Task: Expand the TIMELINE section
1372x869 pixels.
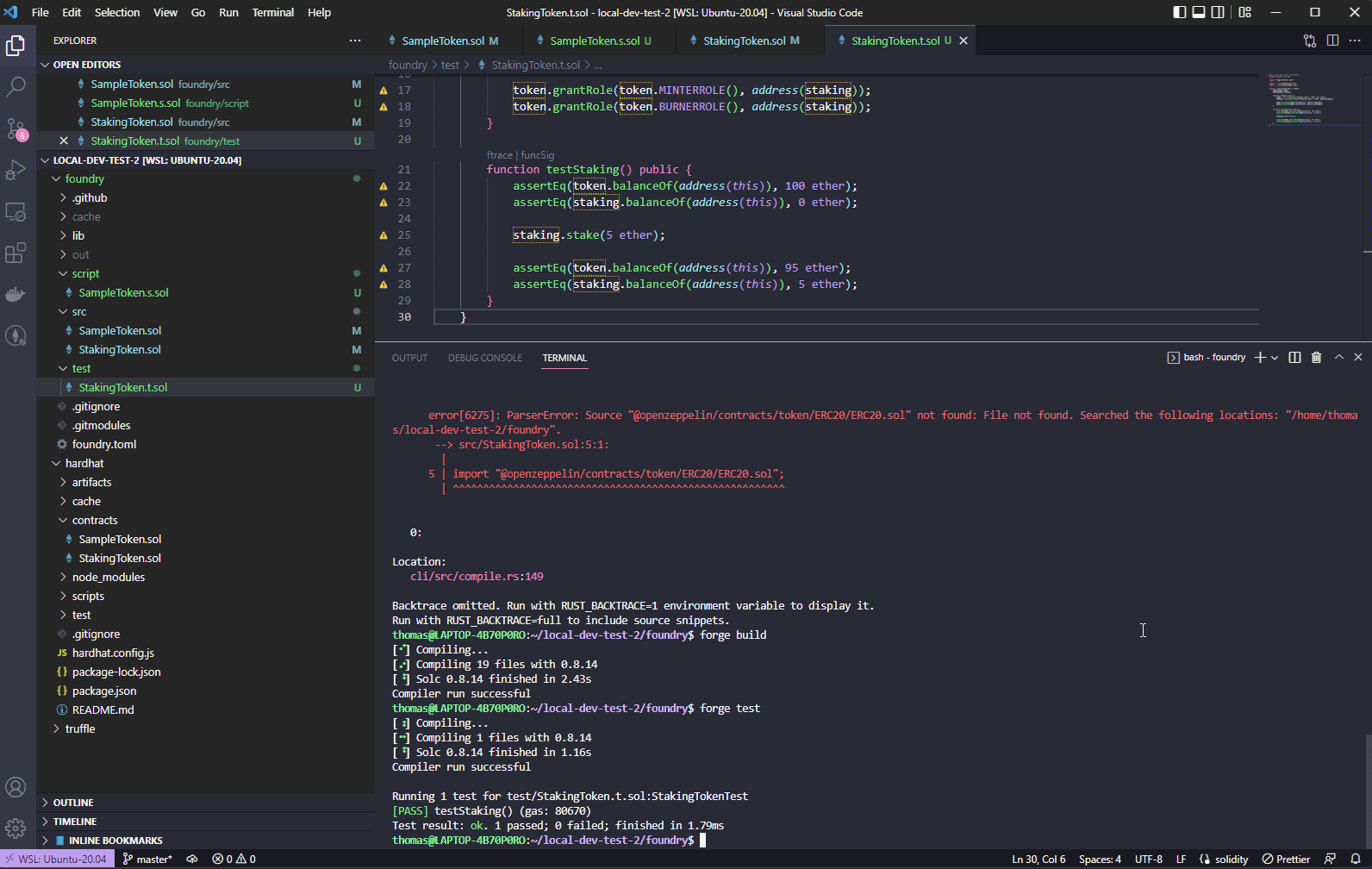Action: (x=205, y=822)
